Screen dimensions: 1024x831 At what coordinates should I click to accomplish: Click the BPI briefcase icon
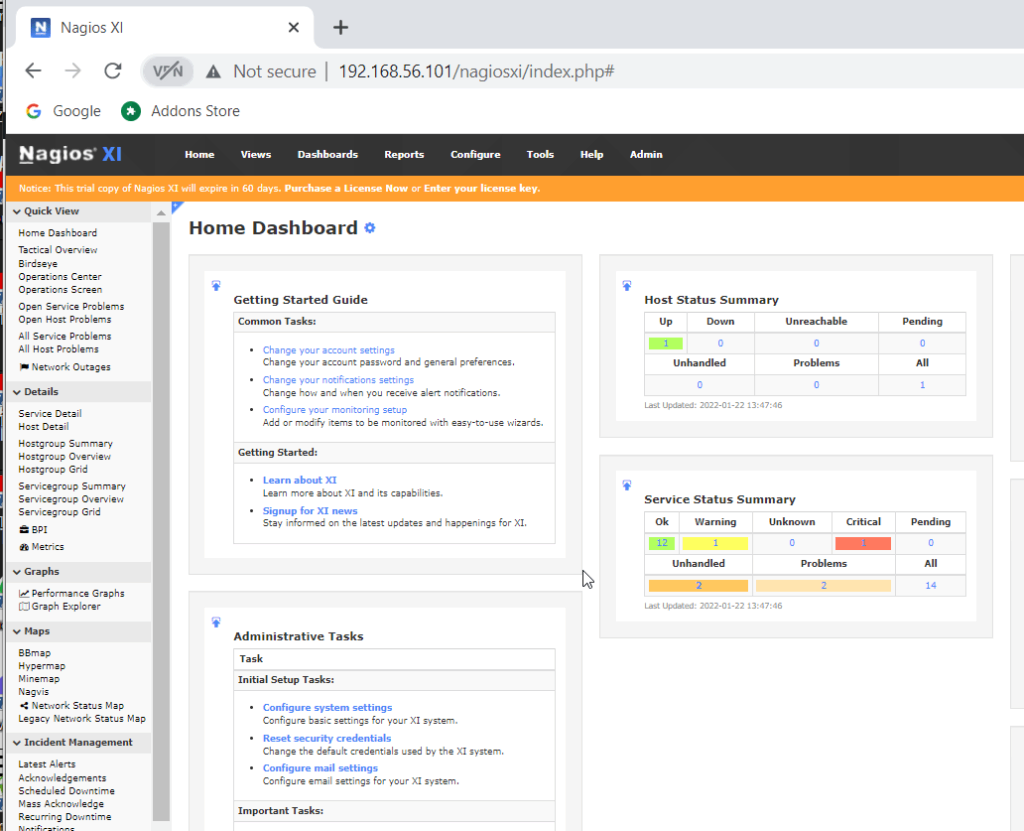24,529
